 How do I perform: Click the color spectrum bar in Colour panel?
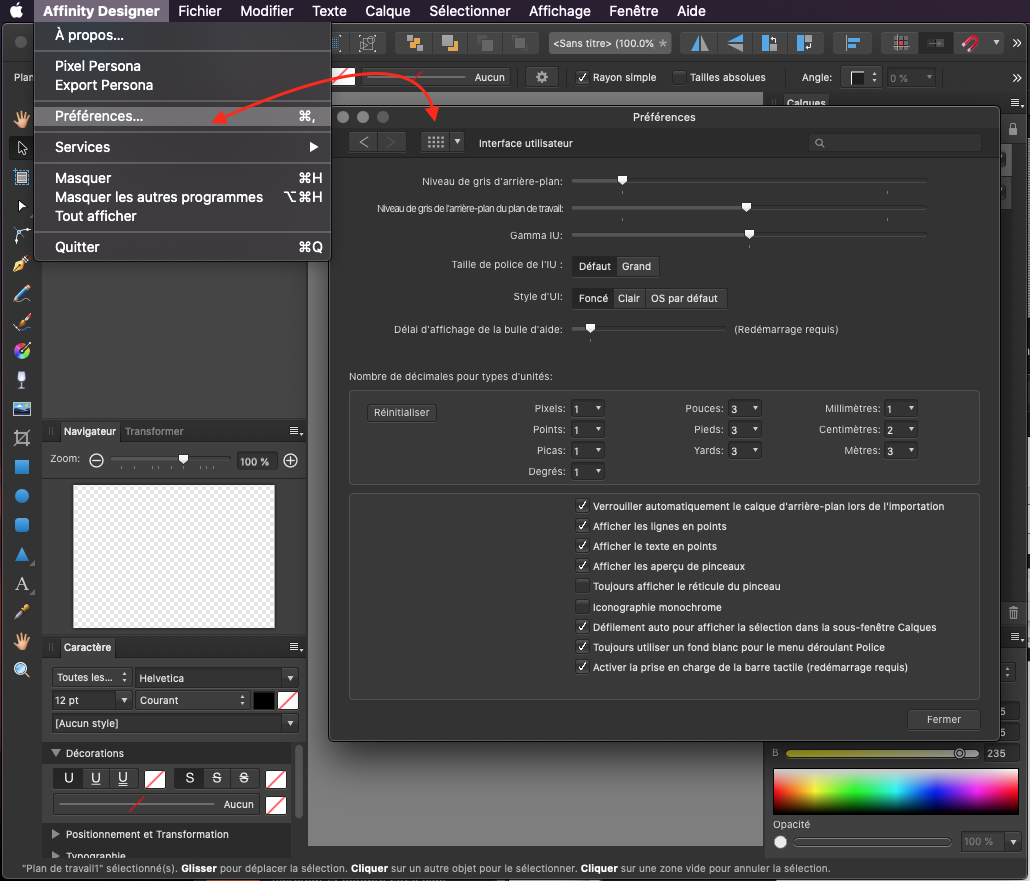tap(895, 791)
